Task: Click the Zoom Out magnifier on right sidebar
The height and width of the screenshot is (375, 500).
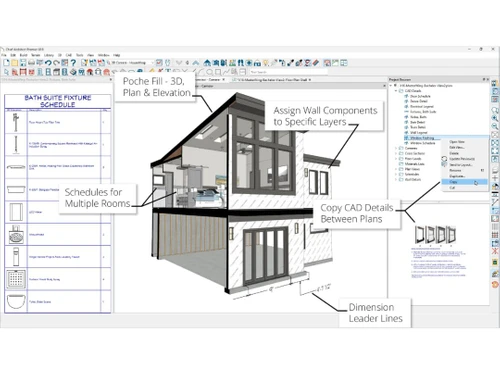Action: click(495, 126)
